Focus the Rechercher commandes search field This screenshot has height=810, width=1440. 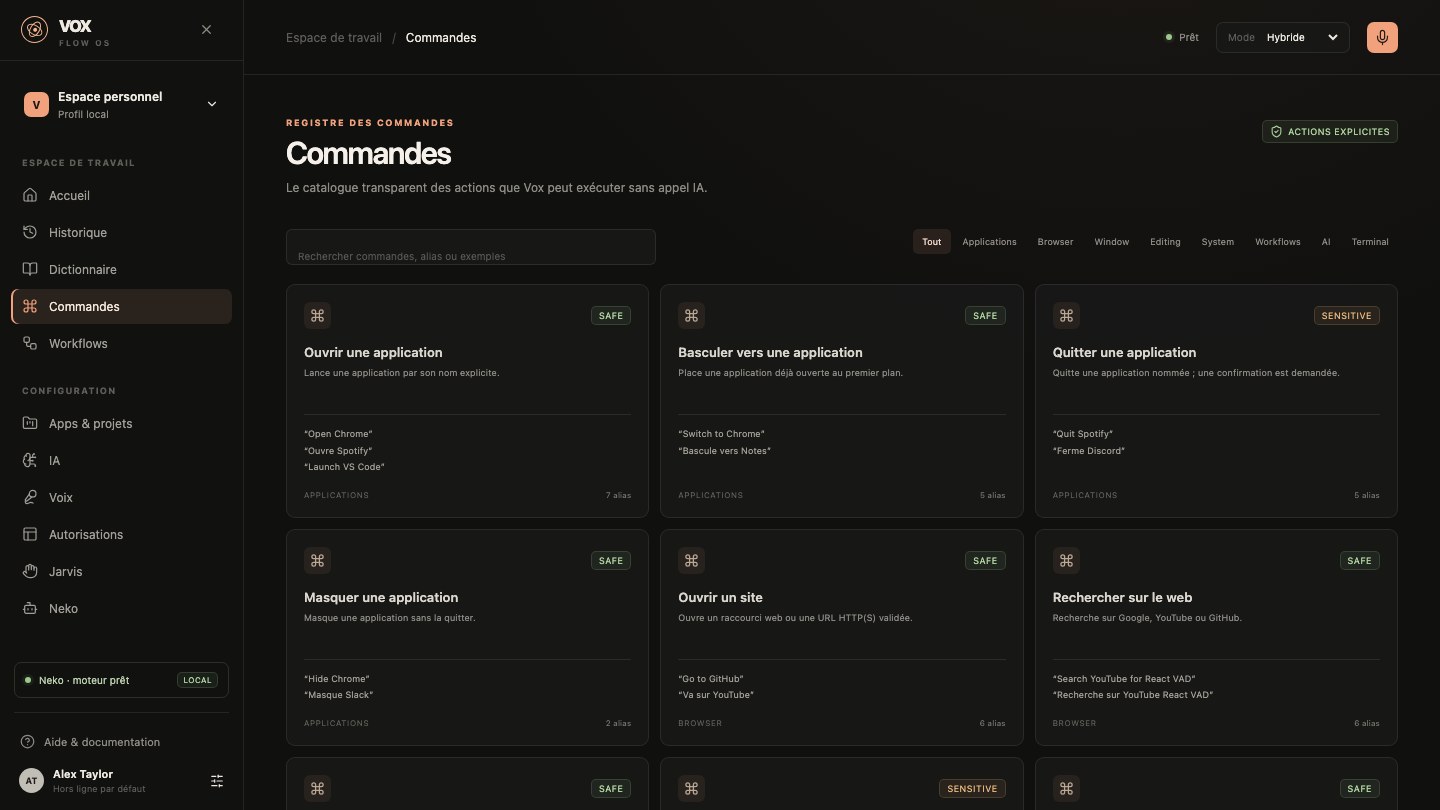point(471,247)
